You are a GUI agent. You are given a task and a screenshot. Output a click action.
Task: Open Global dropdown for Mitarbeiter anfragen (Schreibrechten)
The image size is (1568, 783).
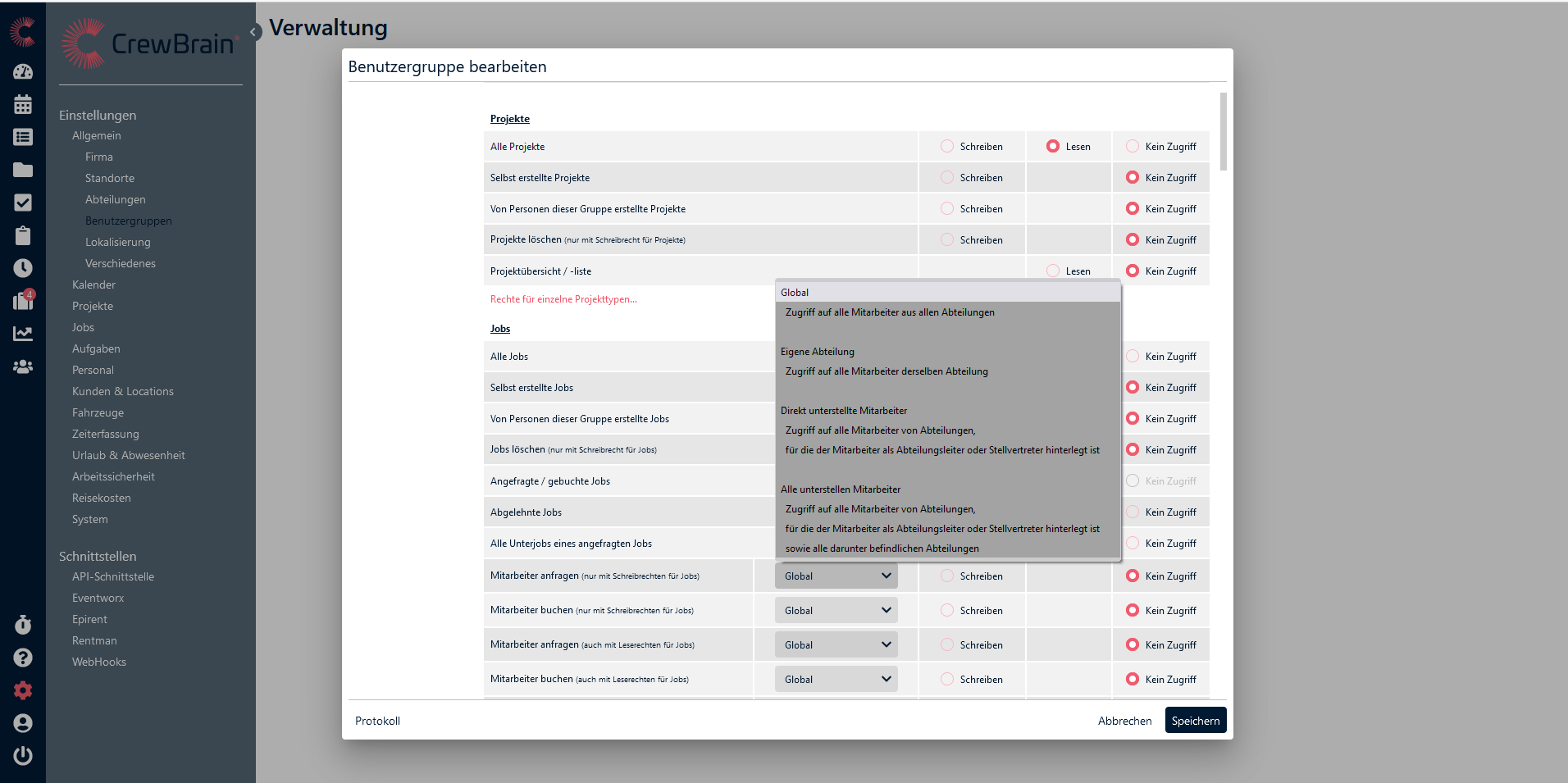836,576
